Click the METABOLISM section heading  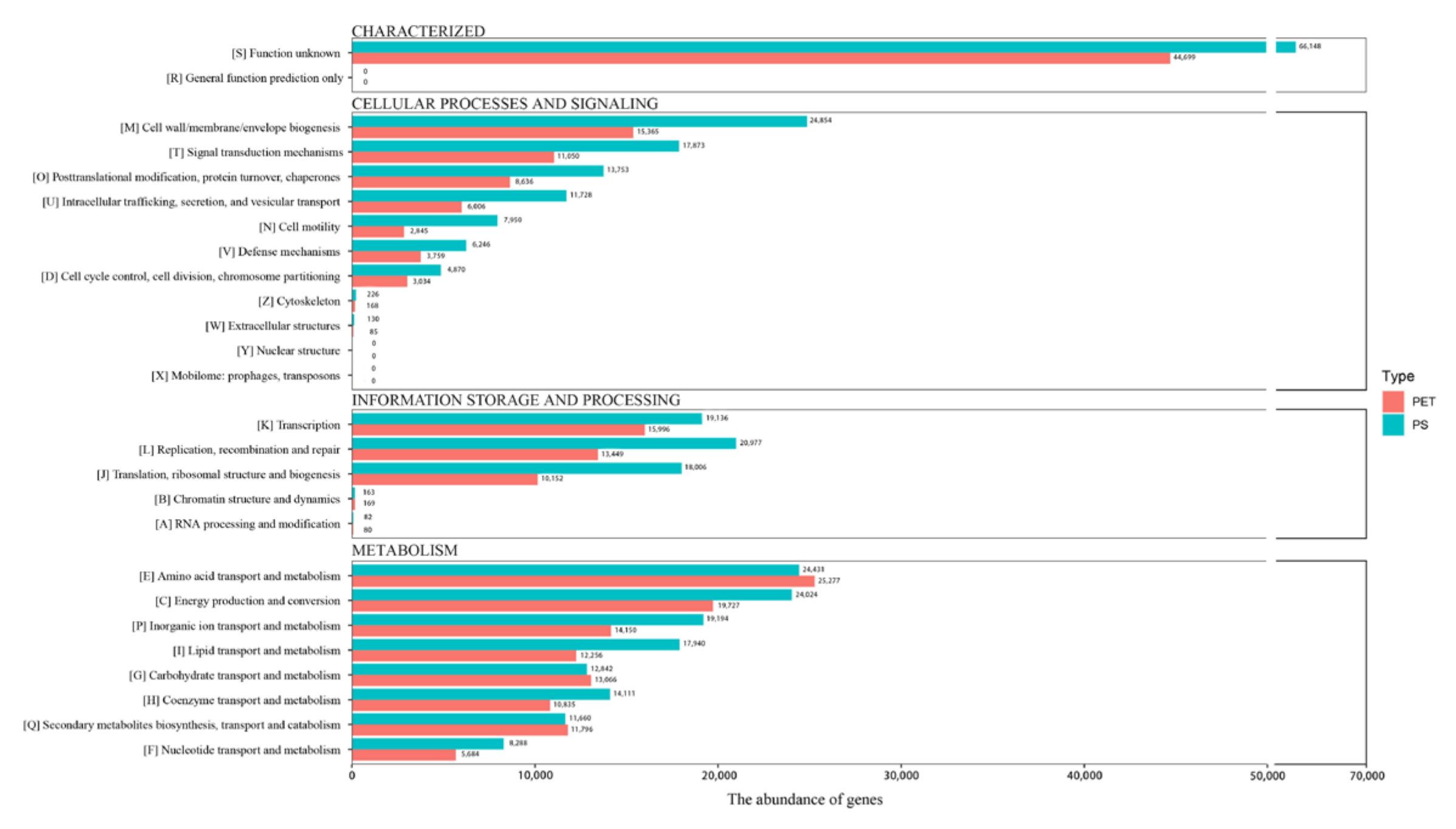pyautogui.click(x=404, y=550)
